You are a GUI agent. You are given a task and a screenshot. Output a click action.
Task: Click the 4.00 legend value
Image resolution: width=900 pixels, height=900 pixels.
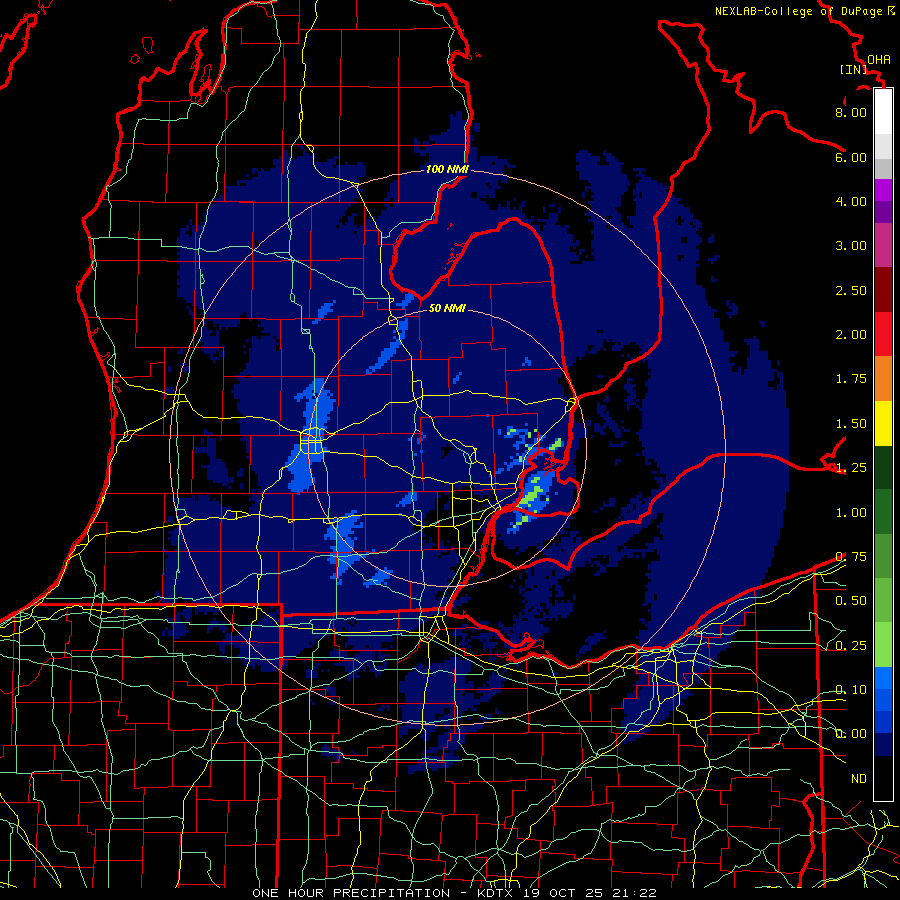851,201
